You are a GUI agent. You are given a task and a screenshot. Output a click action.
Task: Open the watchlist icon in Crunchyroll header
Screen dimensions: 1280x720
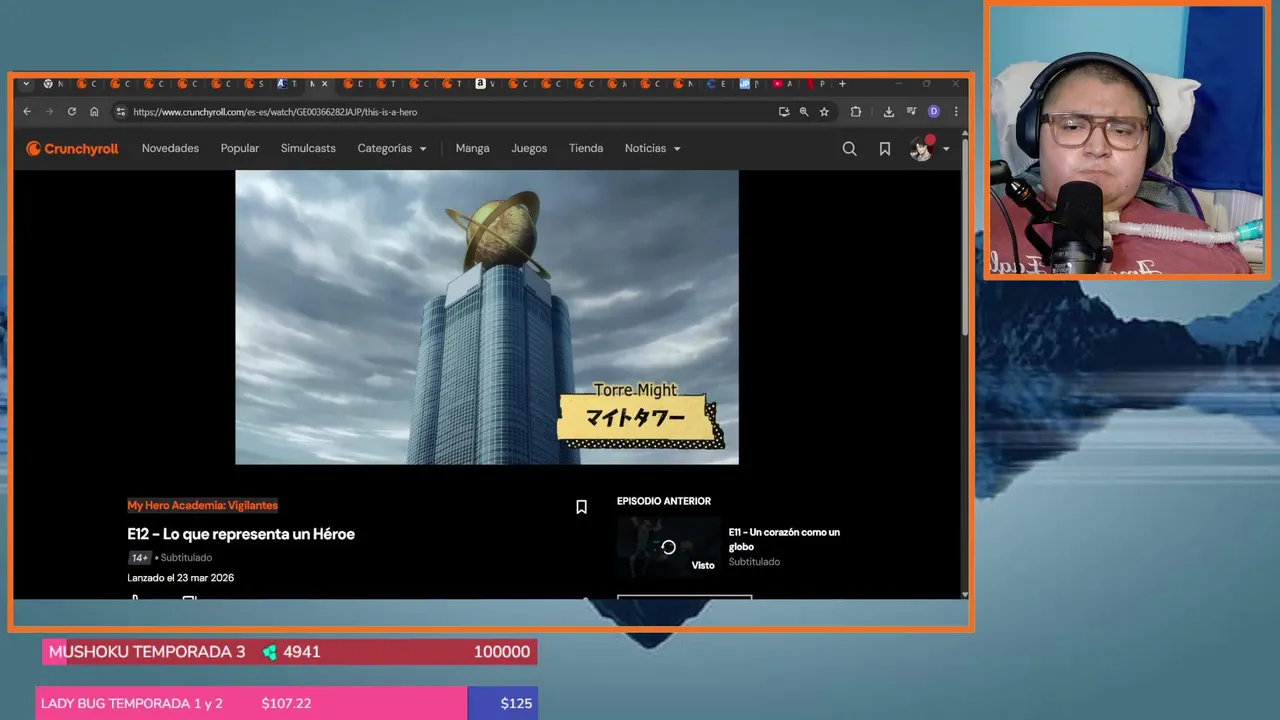click(885, 149)
